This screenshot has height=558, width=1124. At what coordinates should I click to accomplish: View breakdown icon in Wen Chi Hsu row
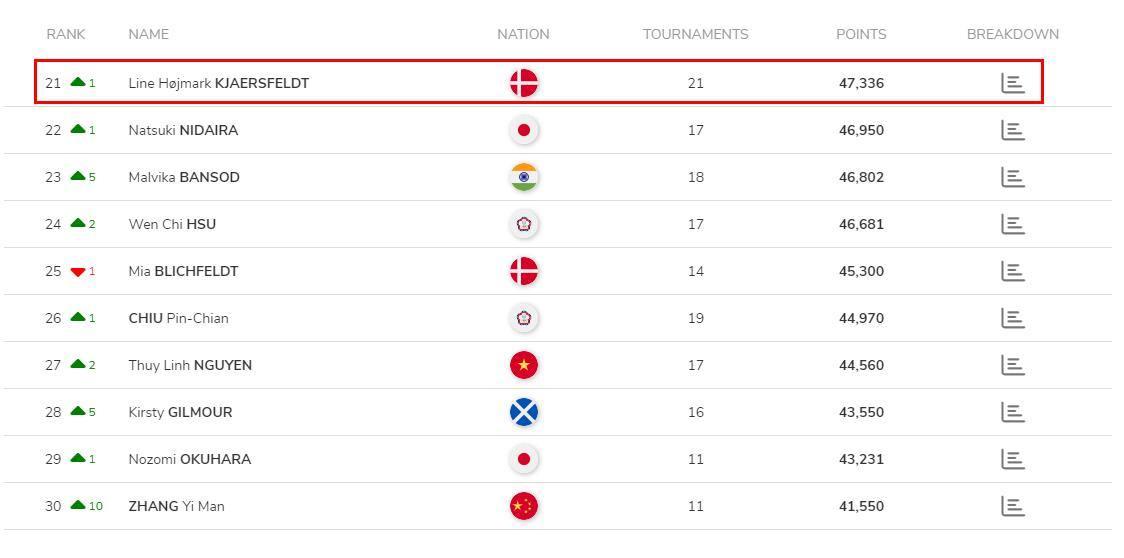[x=1012, y=224]
